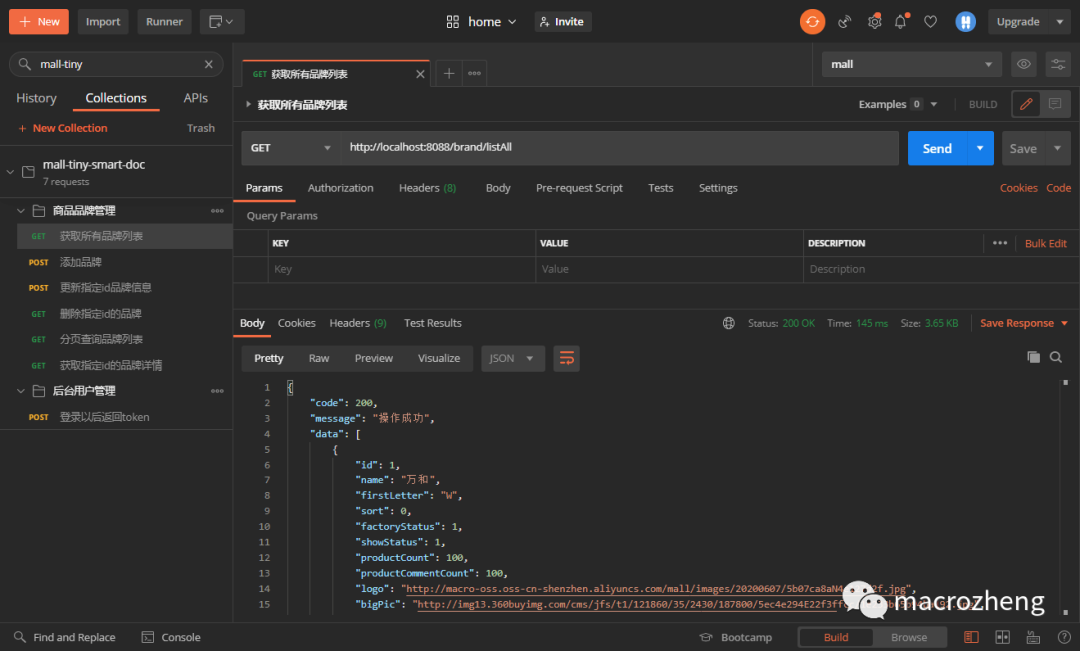
Task: Open the notifications bell icon
Action: click(x=901, y=22)
